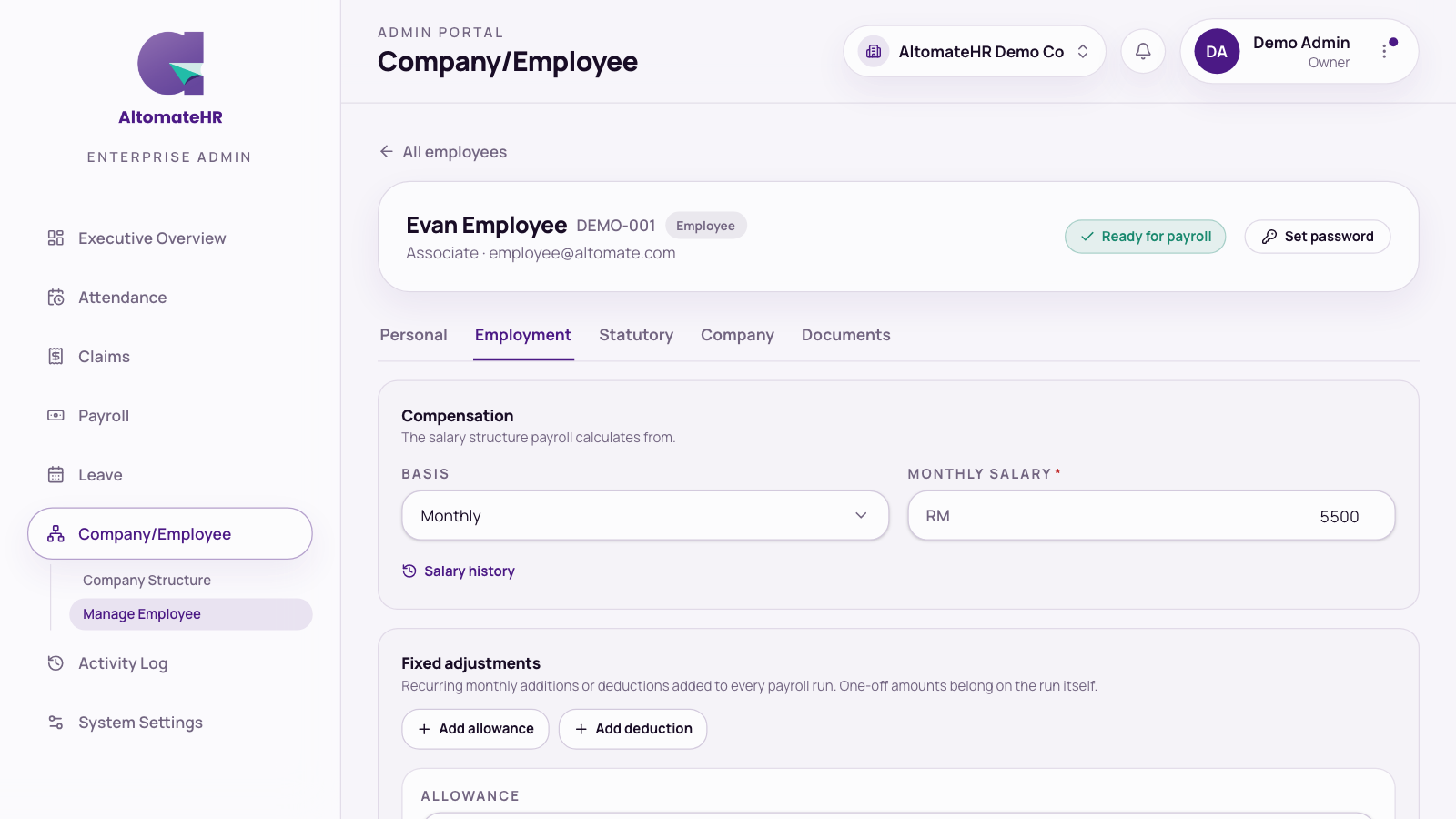This screenshot has width=1456, height=819.
Task: Click the building icon in company switcher
Action: (x=874, y=52)
